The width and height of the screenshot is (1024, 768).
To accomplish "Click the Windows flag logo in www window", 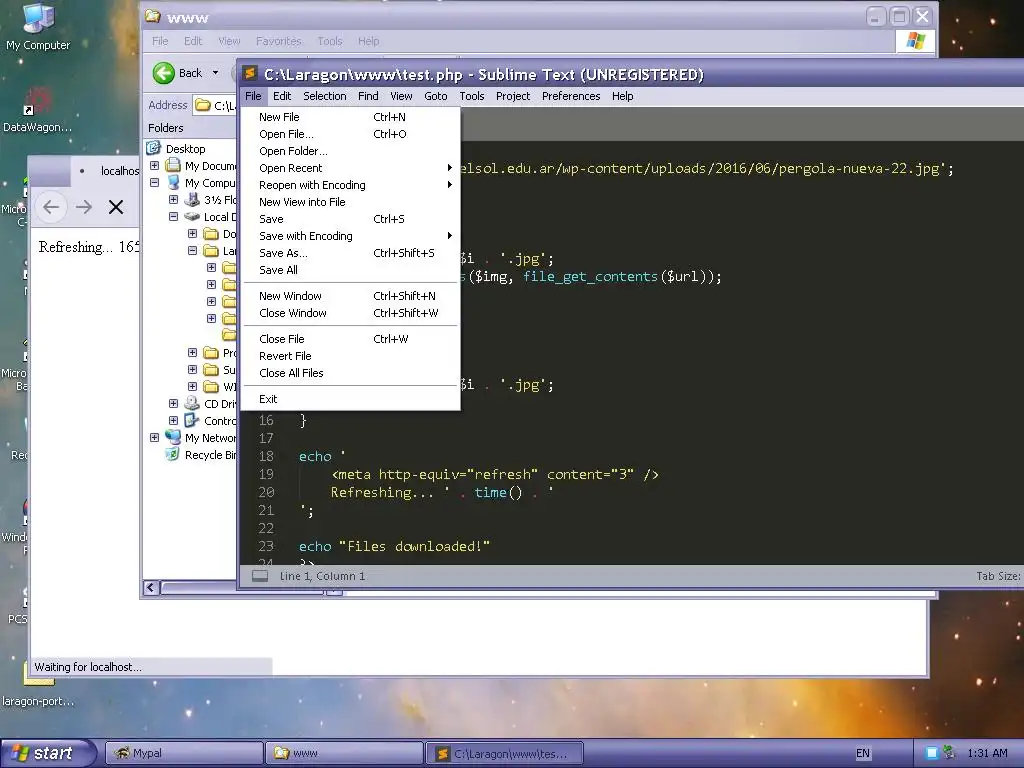I will (916, 41).
